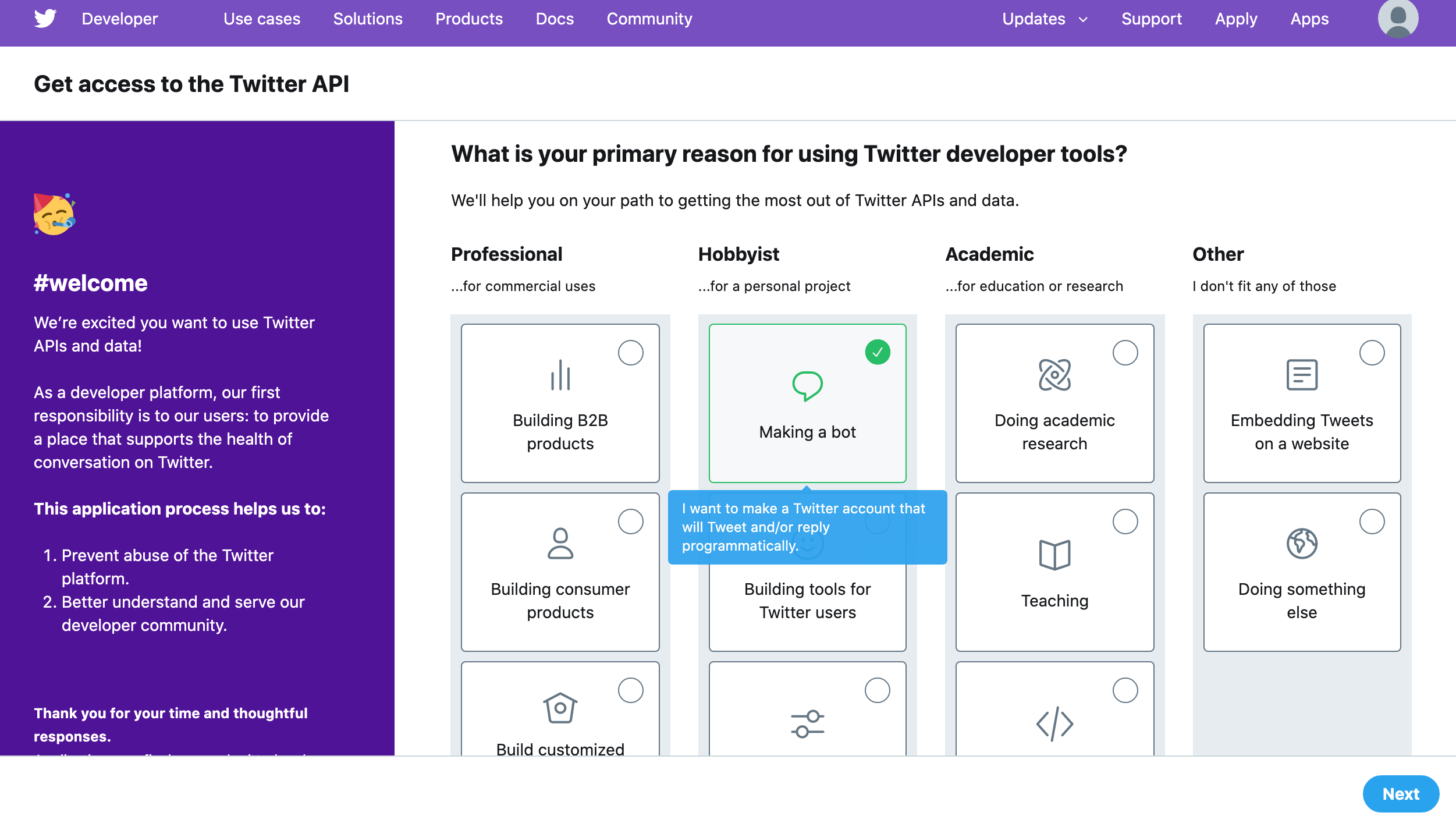Click the atom icon for academic research
The image size is (1456, 823).
pos(1054,375)
